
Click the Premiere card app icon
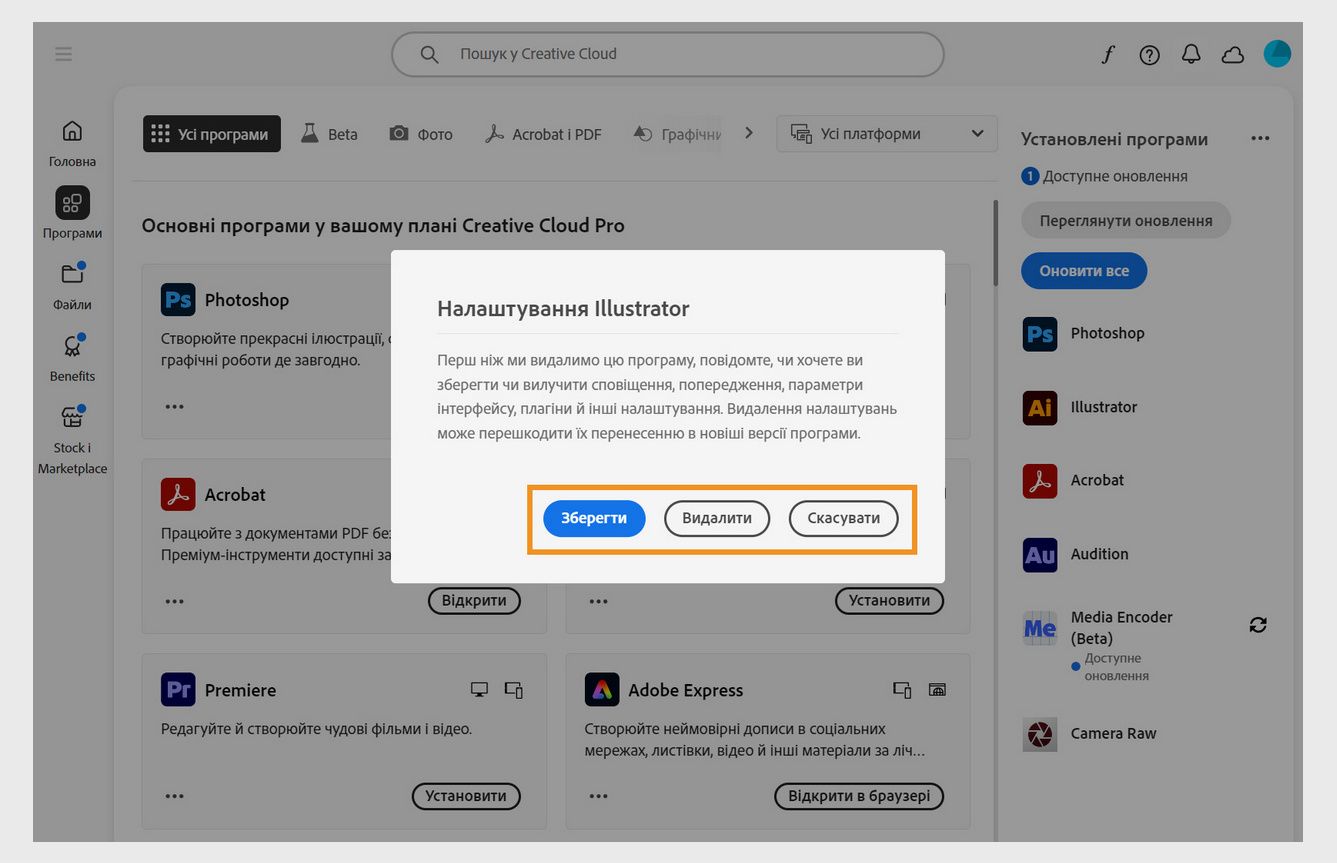[178, 690]
